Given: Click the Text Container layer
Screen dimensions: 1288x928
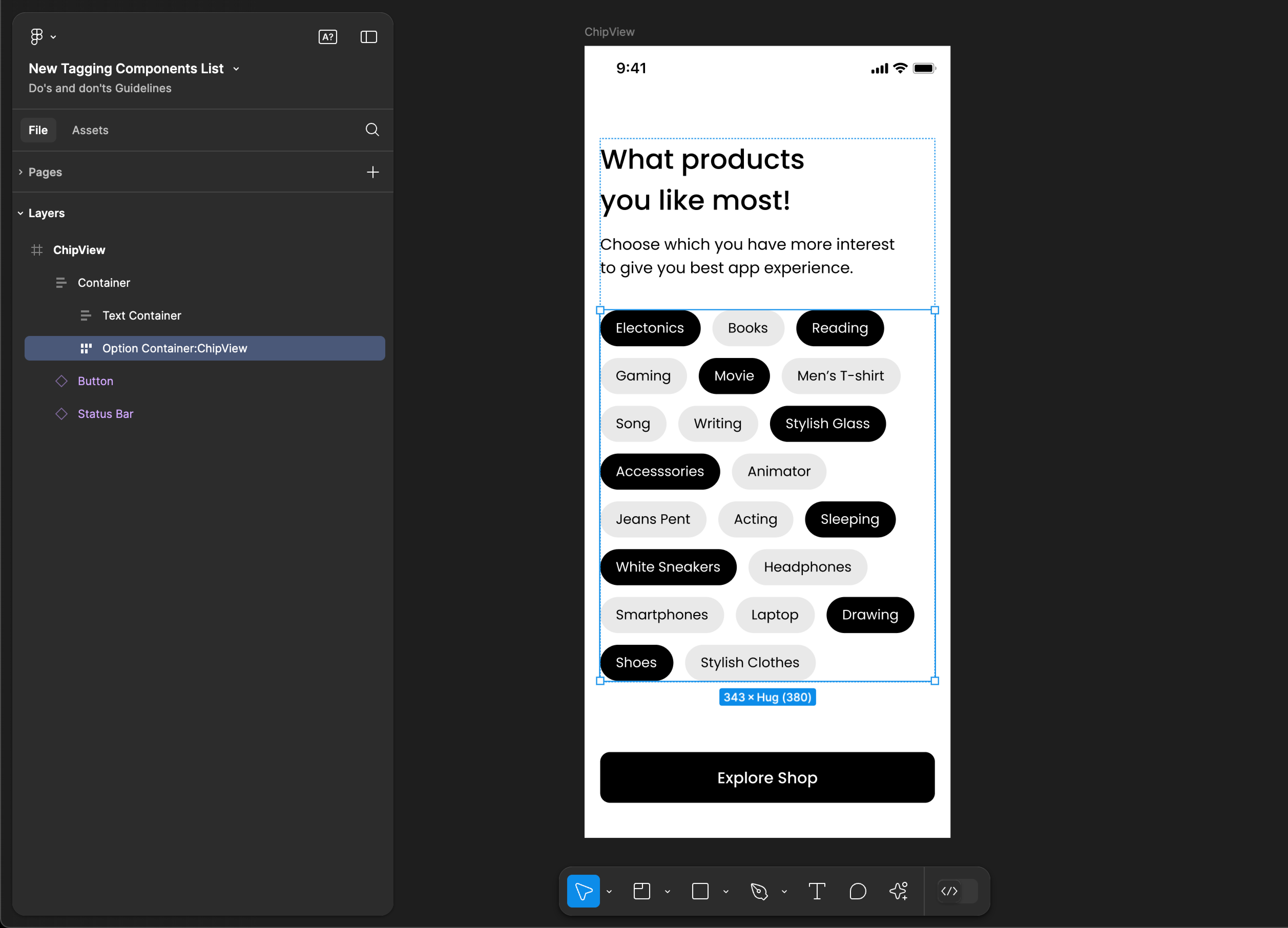Looking at the screenshot, I should (140, 315).
